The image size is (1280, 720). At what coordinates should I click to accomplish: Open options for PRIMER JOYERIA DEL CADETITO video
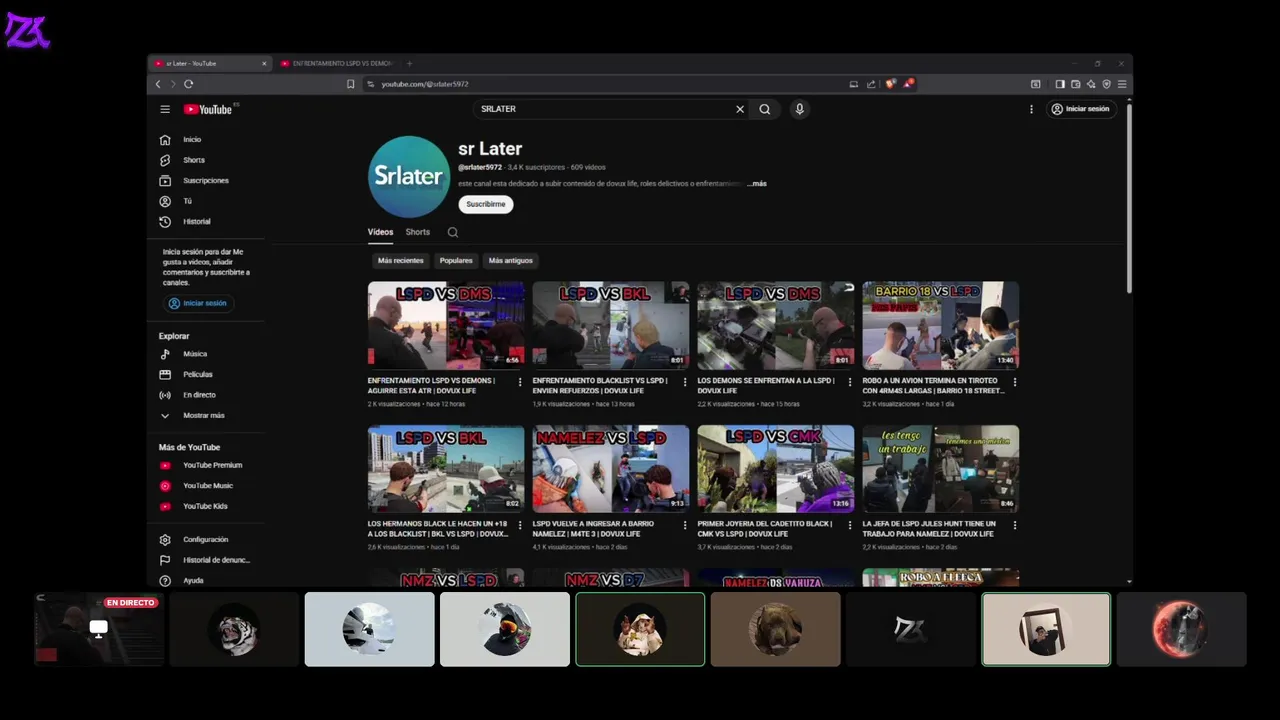[x=850, y=525]
